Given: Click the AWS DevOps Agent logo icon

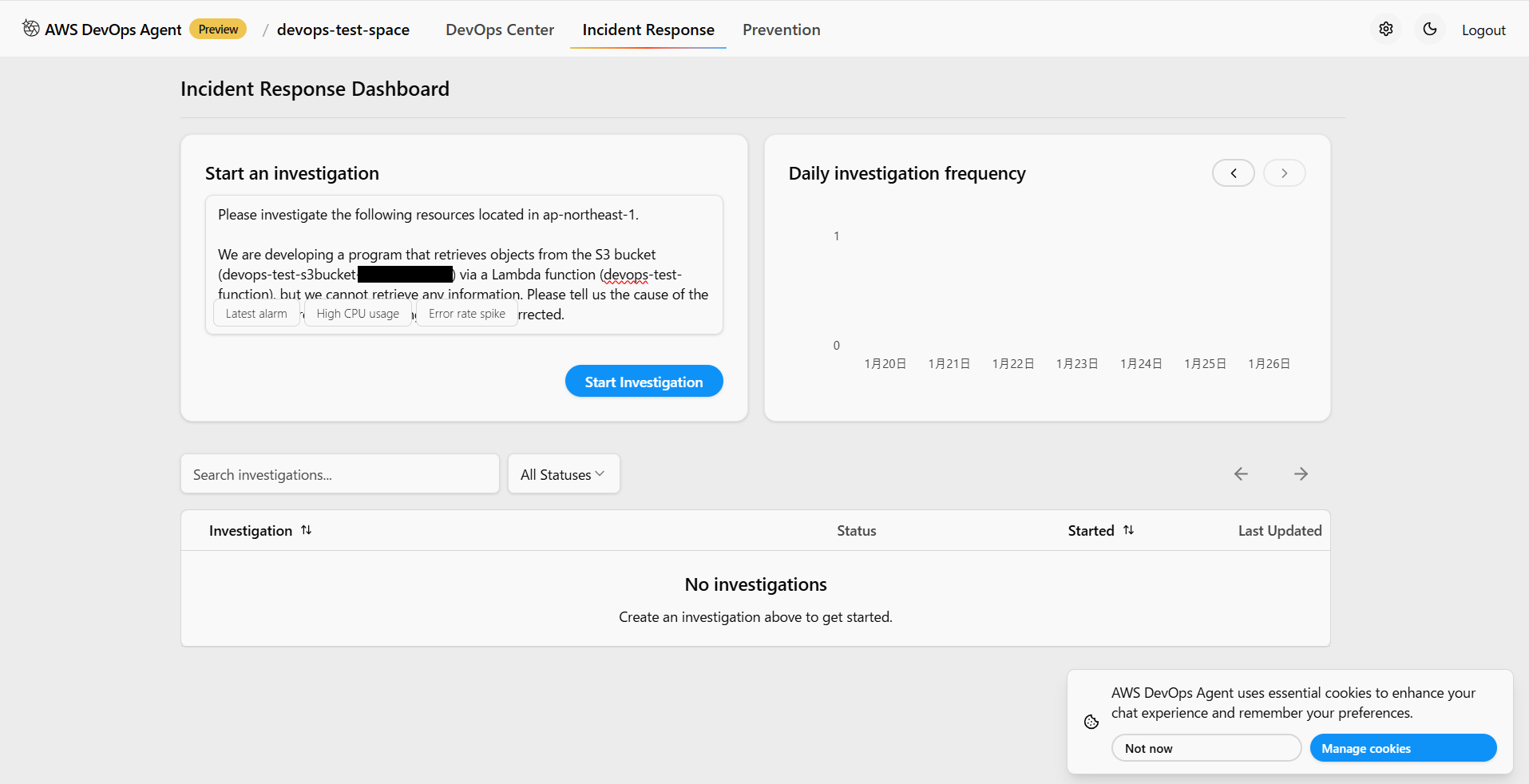Looking at the screenshot, I should [x=31, y=29].
